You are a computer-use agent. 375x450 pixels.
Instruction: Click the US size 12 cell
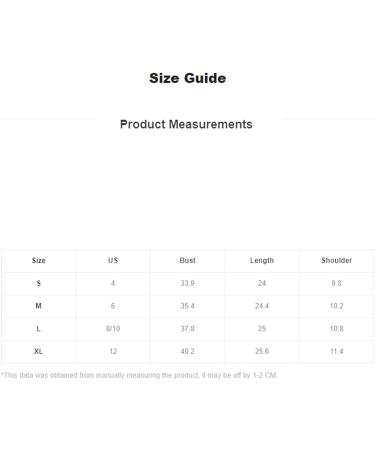point(113,351)
